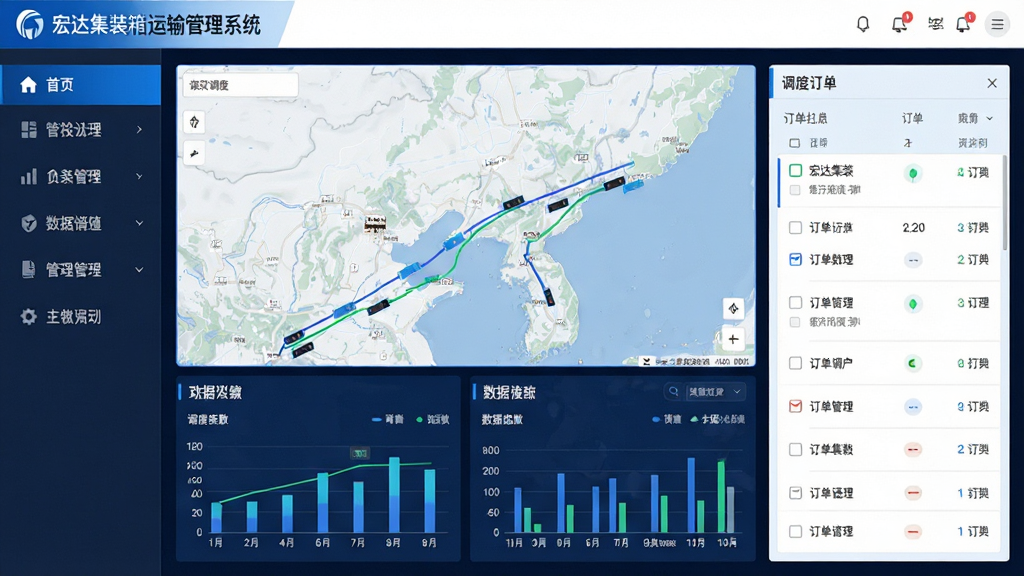
Task: Click the green legend entry in the left chart
Action: click(x=433, y=419)
